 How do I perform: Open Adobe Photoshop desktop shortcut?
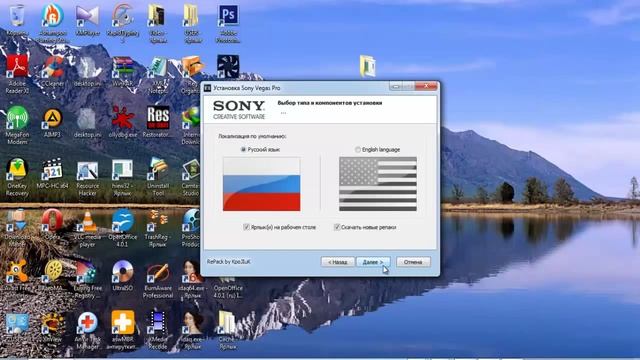coord(228,16)
